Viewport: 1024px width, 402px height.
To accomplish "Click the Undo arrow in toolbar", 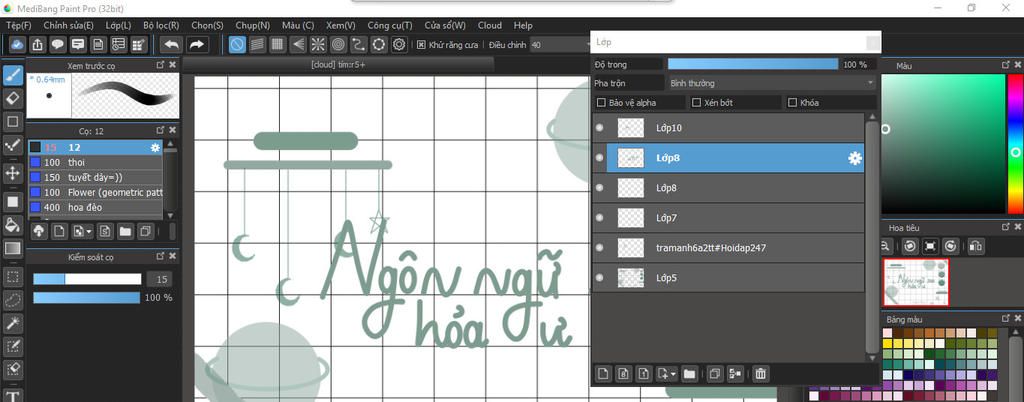I will coord(172,44).
